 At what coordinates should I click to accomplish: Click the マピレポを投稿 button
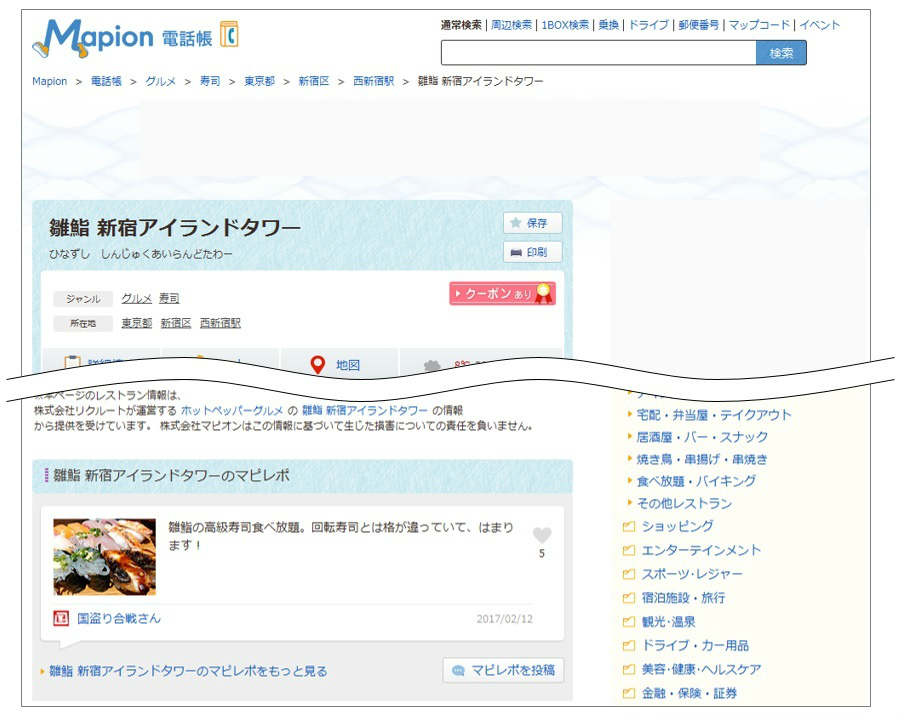[503, 670]
